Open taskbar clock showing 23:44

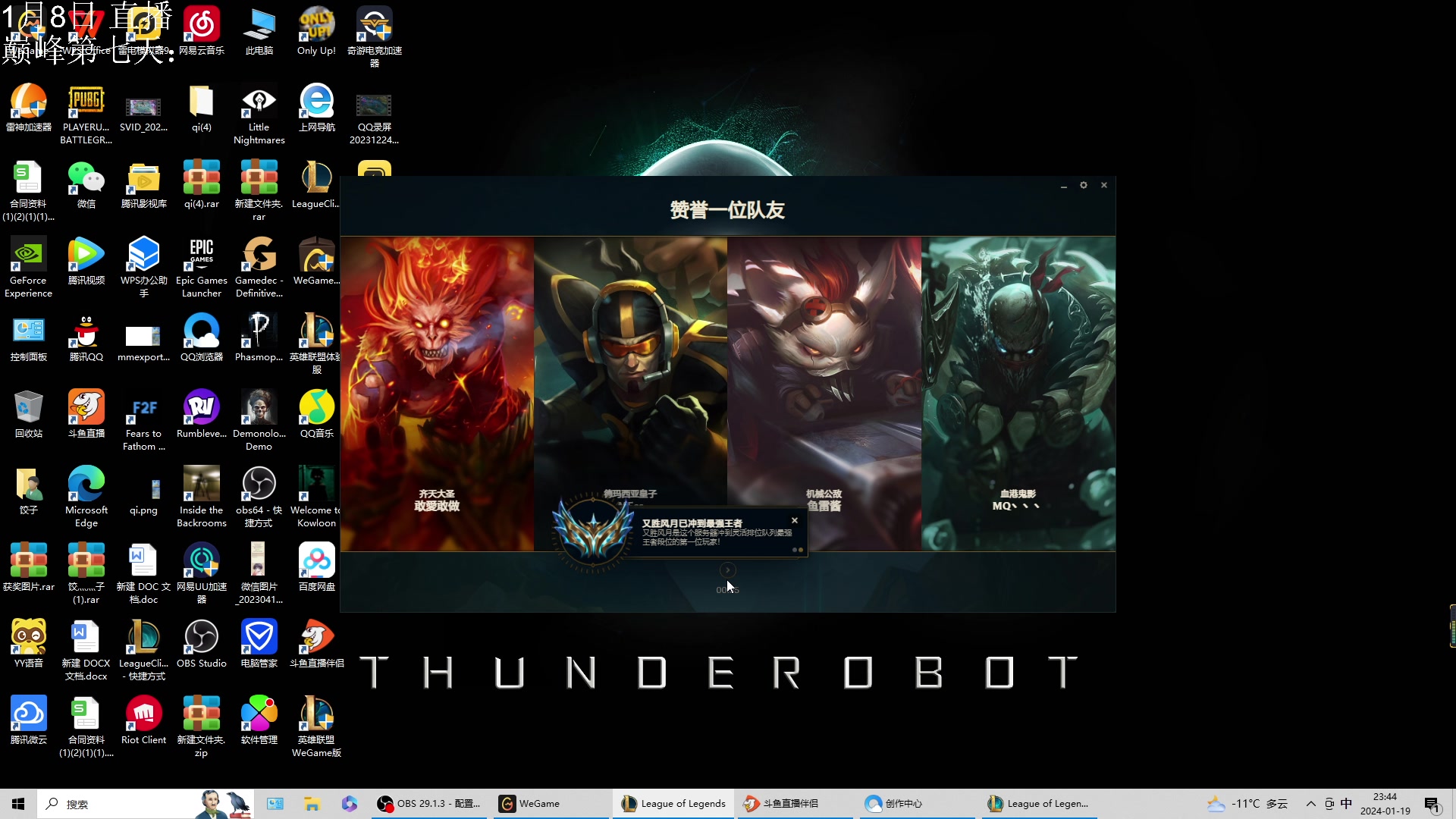[1385, 804]
